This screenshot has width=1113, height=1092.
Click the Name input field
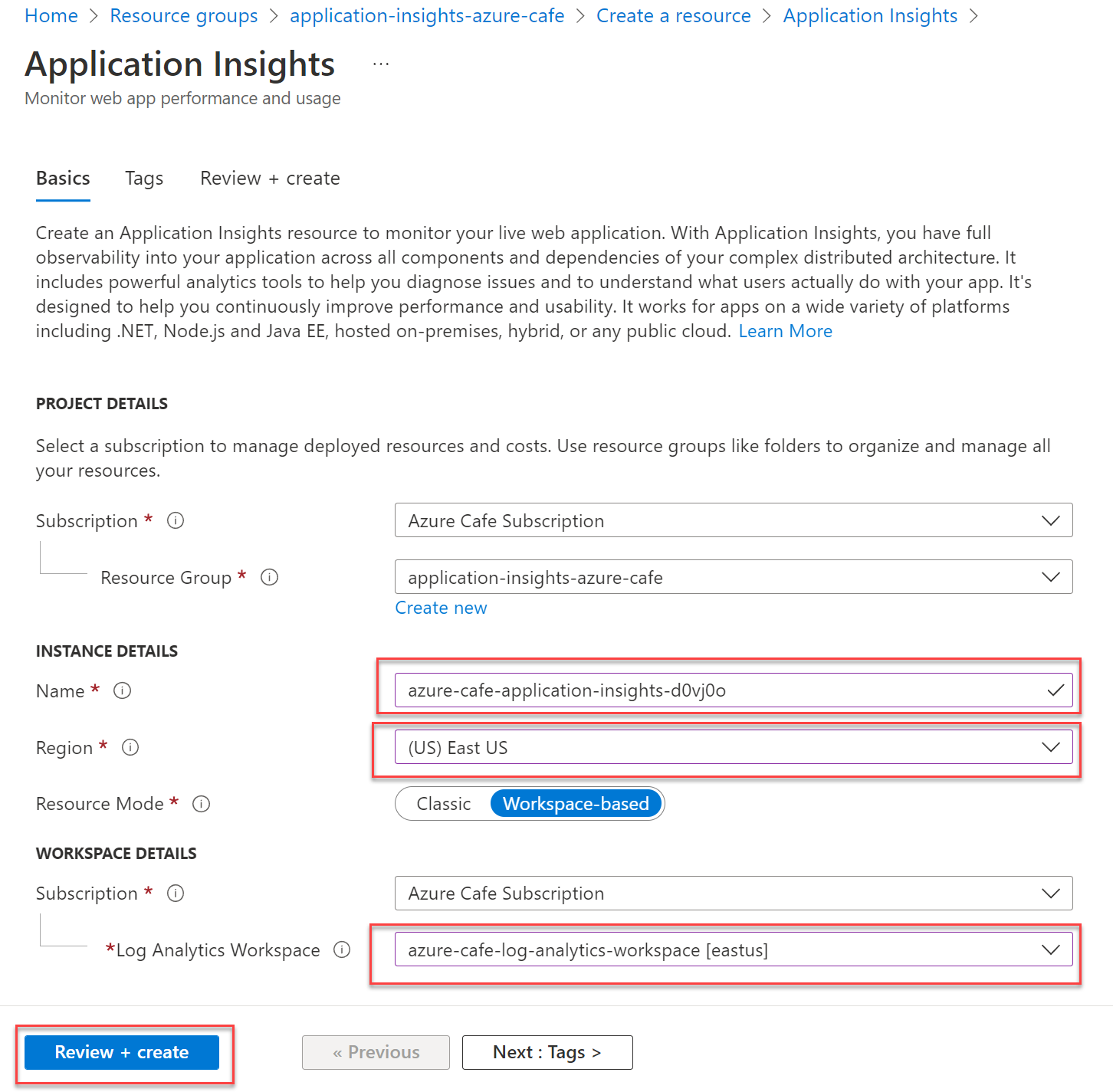pos(721,690)
